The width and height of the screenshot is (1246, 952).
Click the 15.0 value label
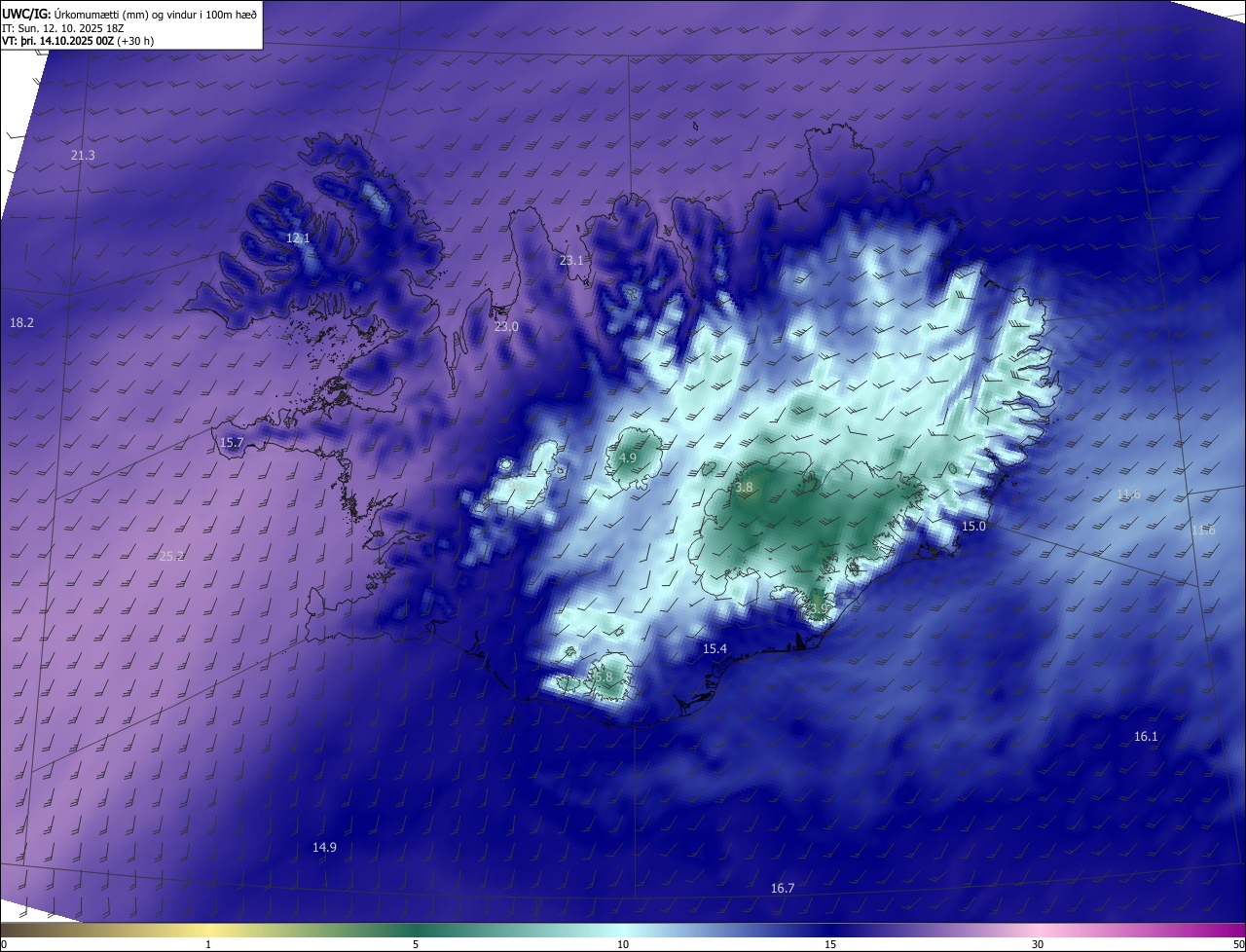pyautogui.click(x=973, y=526)
